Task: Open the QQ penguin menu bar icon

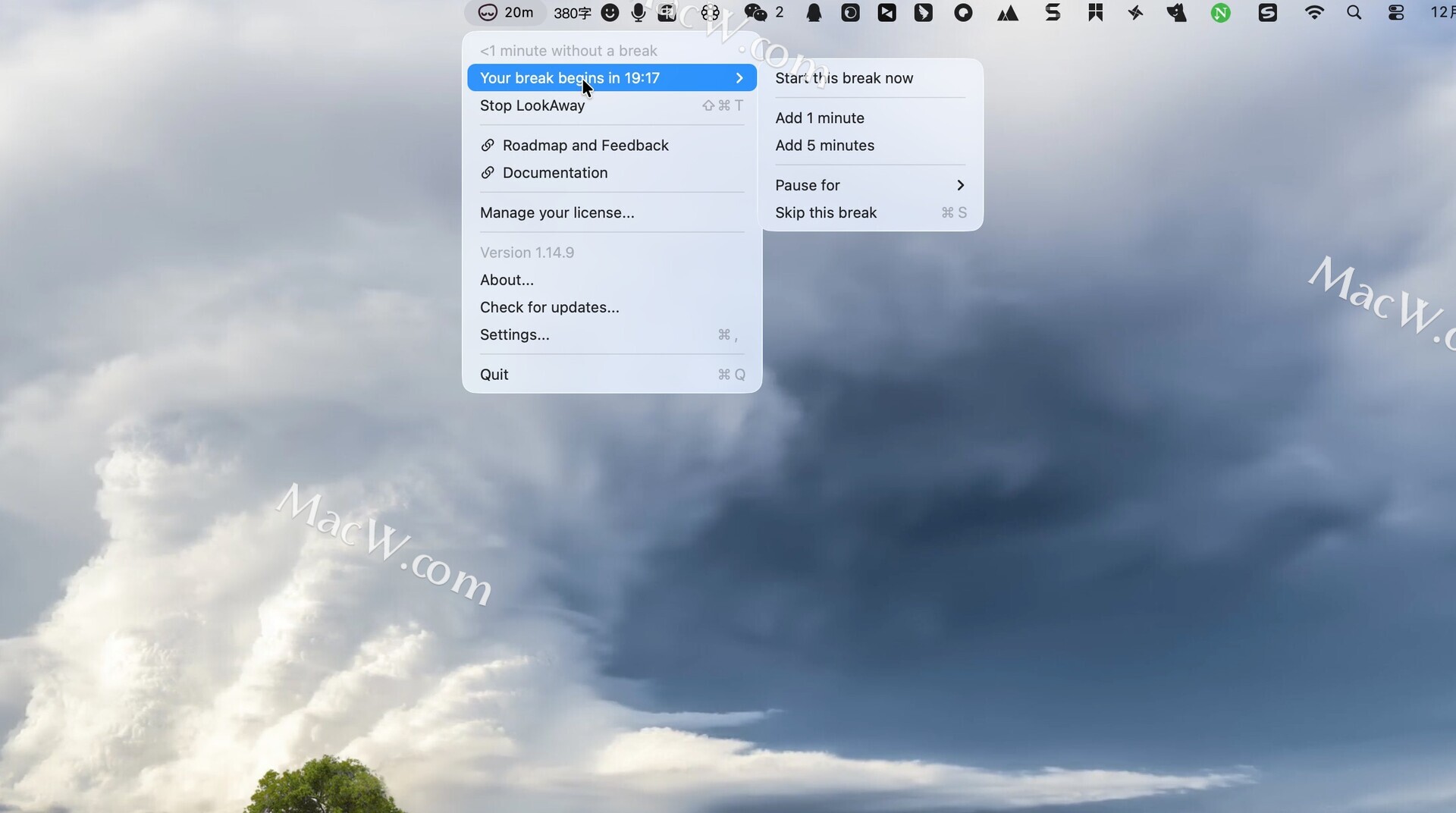Action: (x=814, y=13)
